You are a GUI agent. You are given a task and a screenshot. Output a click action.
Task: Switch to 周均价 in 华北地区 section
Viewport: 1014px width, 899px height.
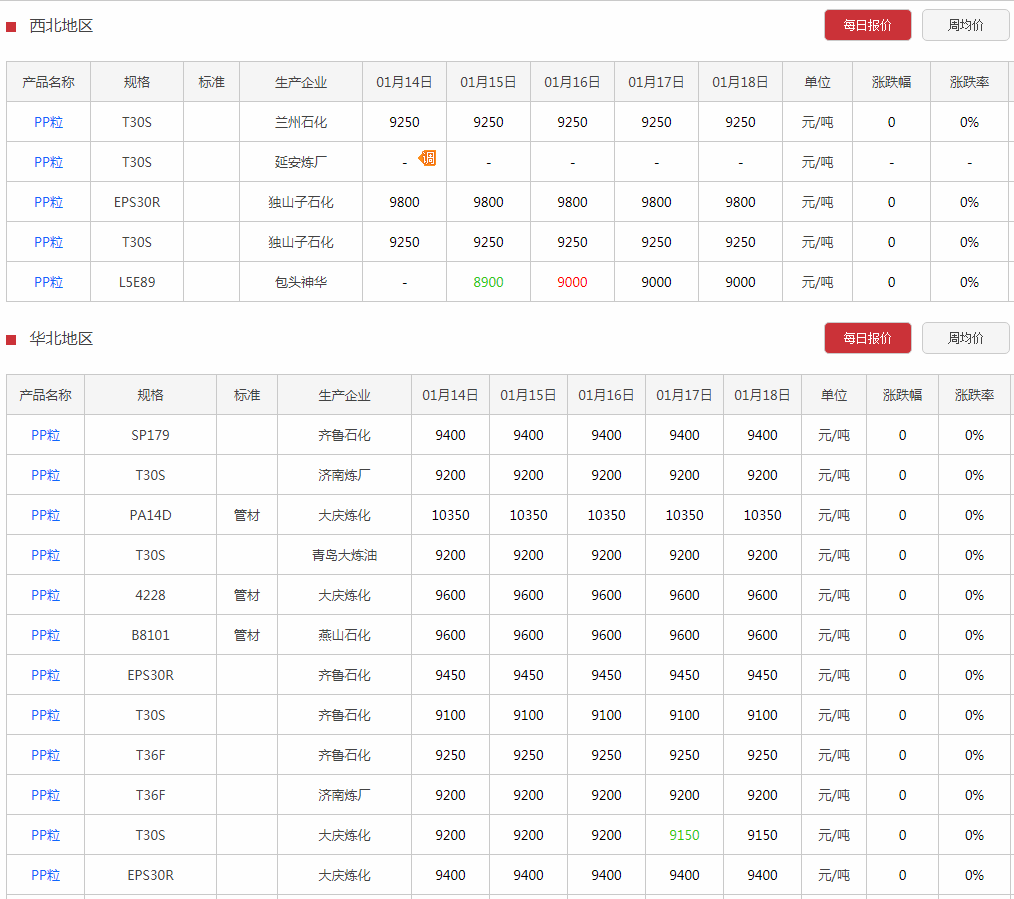[965, 338]
